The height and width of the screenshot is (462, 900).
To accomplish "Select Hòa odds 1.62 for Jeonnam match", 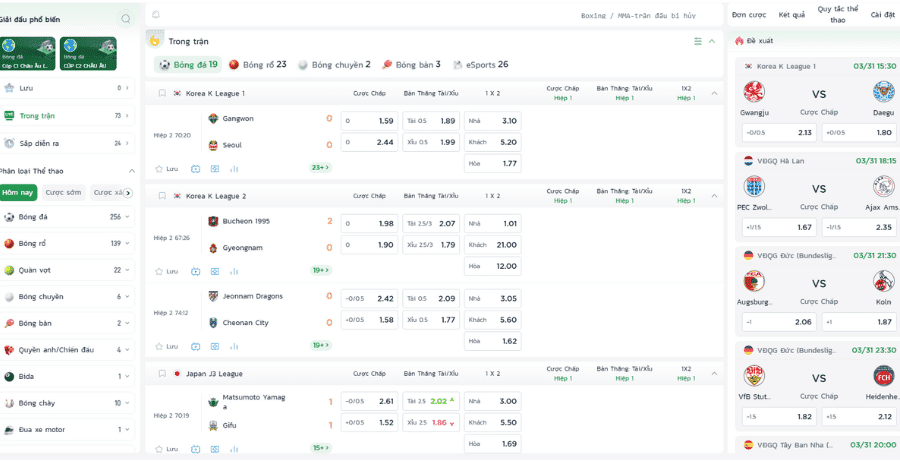I will coord(492,341).
